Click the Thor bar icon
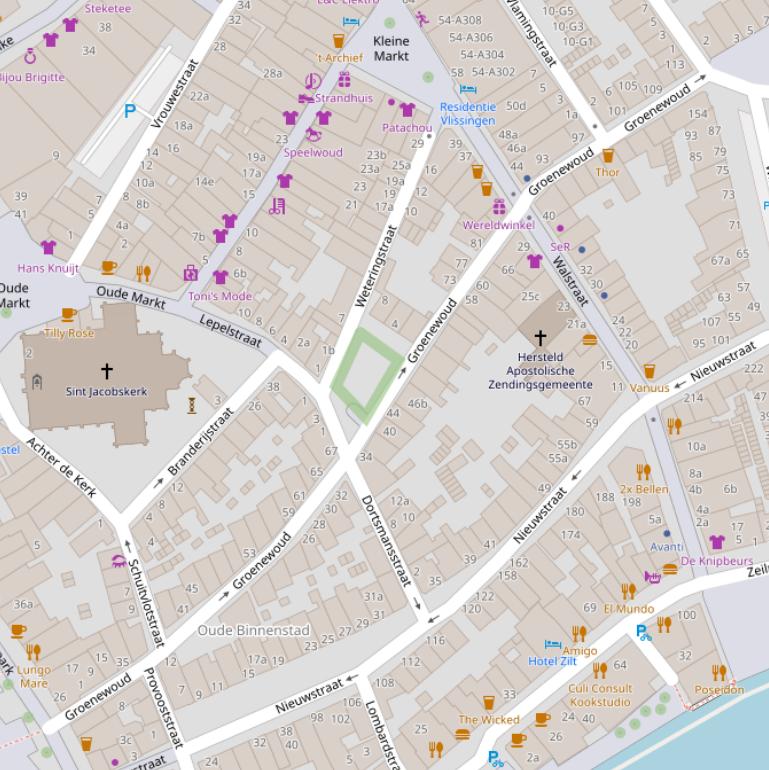Viewport: 769px width, 770px height. click(x=607, y=155)
